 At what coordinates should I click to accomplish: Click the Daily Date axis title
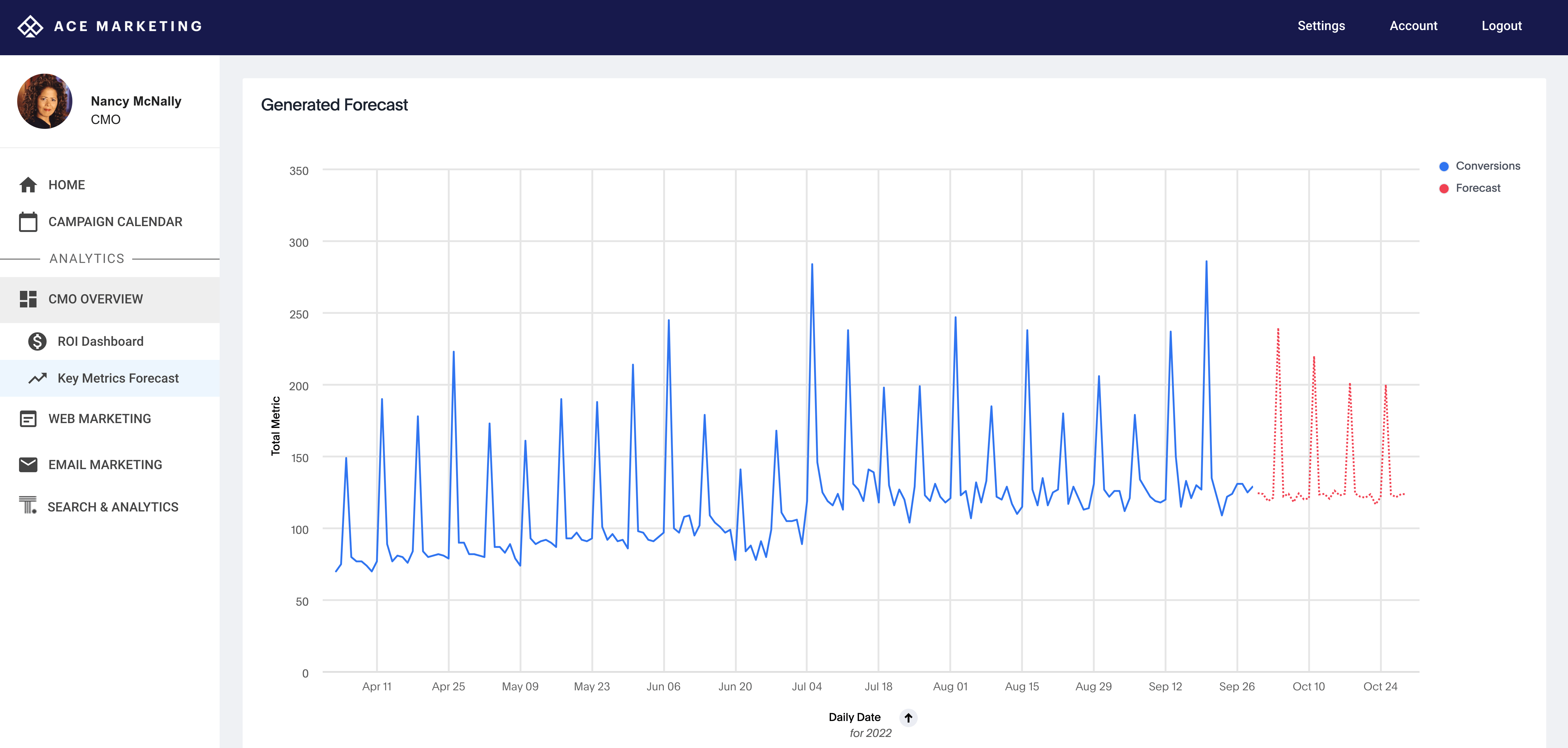pos(855,718)
